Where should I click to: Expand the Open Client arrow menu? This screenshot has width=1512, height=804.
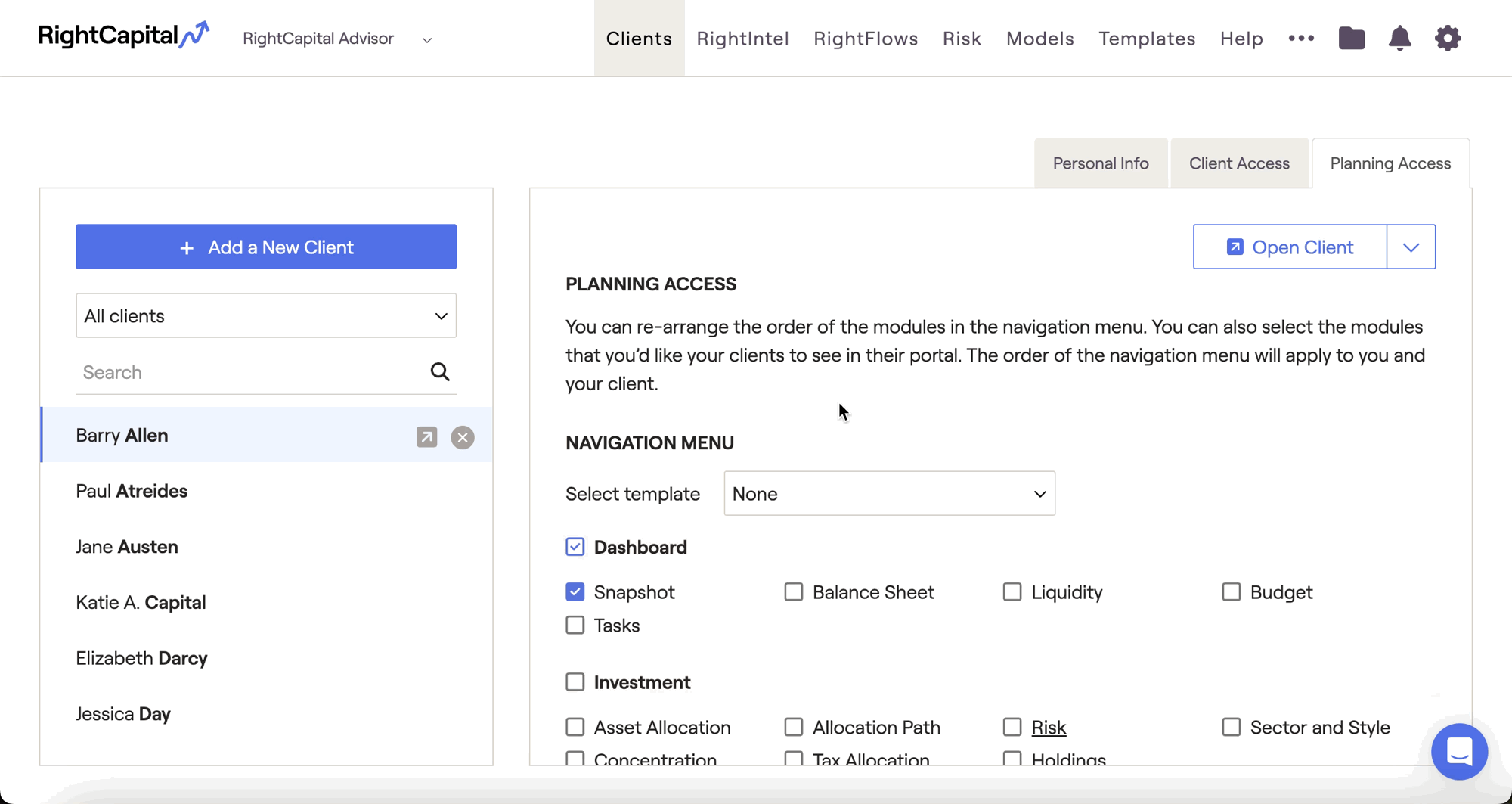tap(1411, 247)
